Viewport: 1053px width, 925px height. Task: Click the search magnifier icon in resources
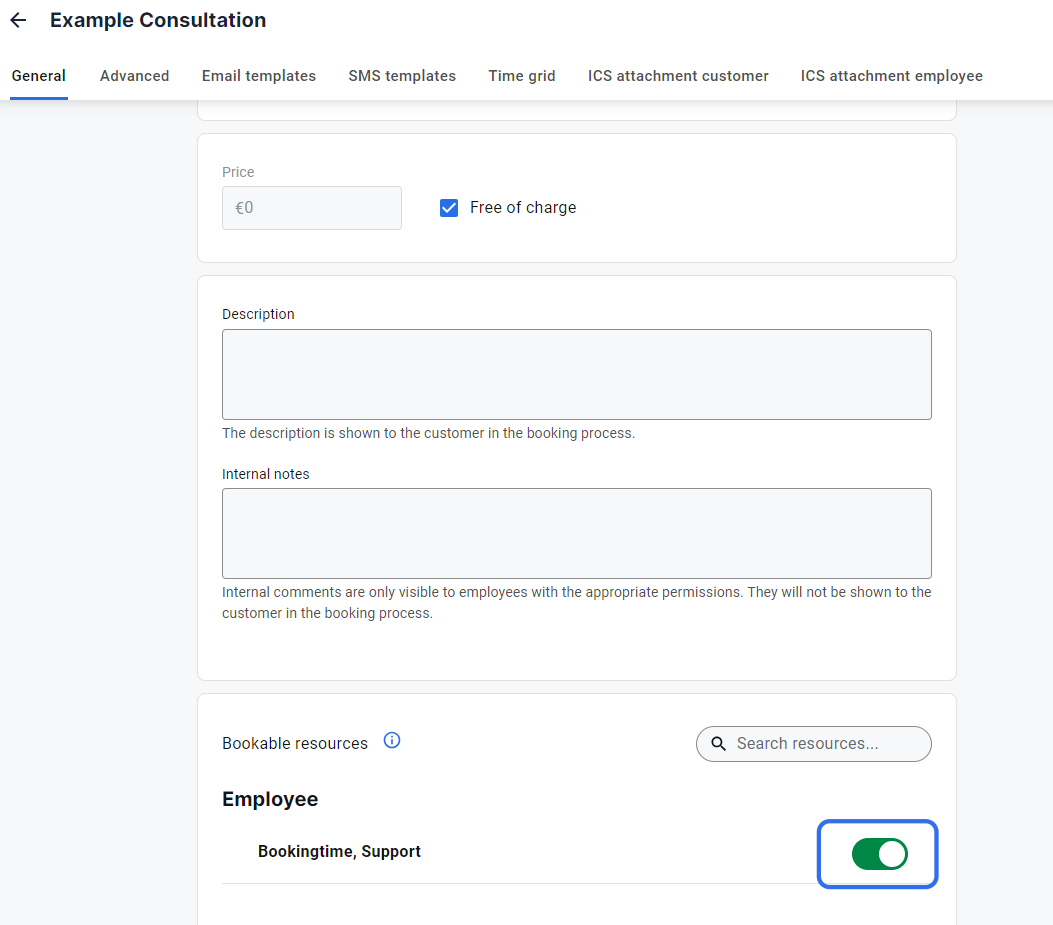(x=719, y=744)
